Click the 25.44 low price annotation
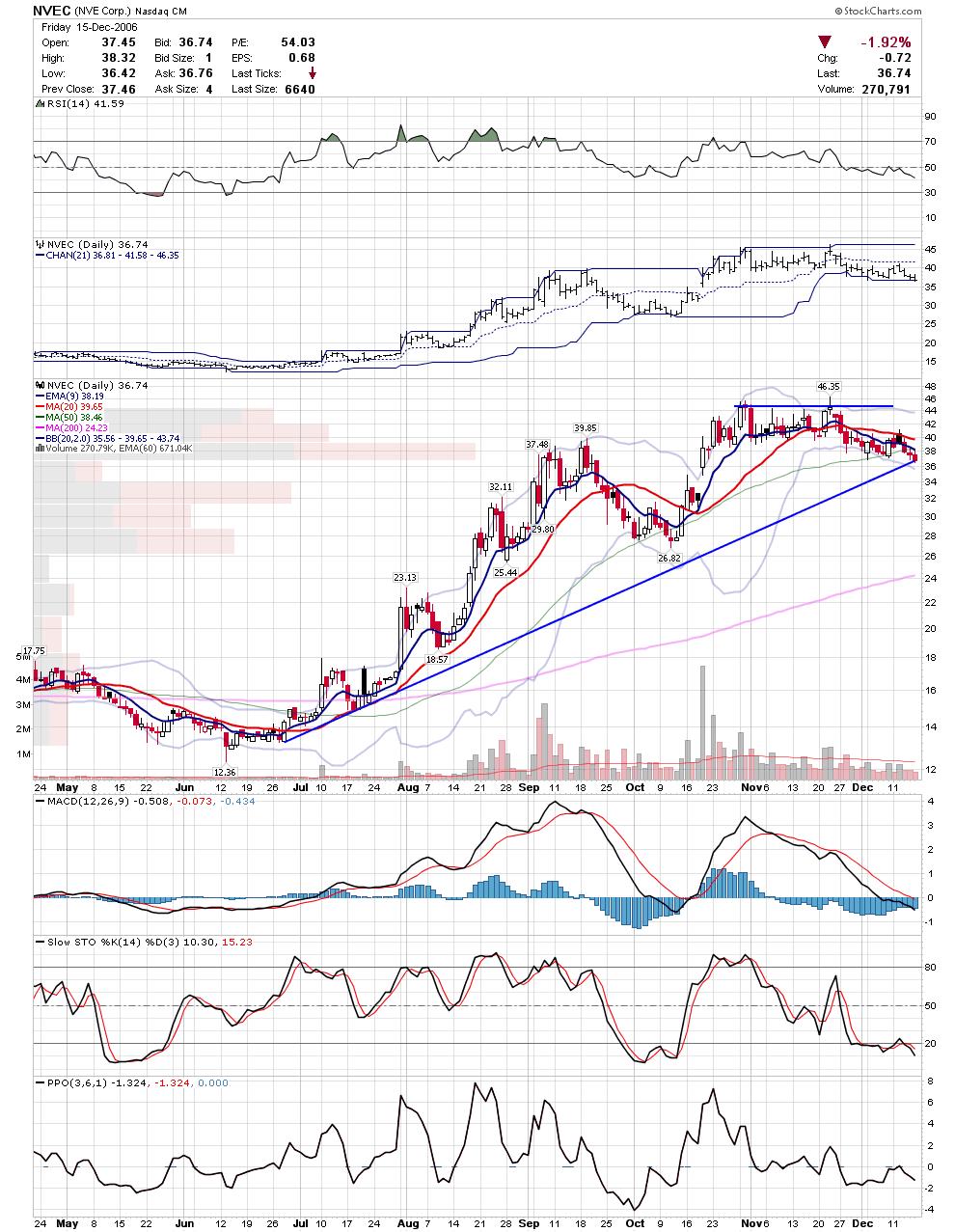955x1232 pixels. point(505,572)
